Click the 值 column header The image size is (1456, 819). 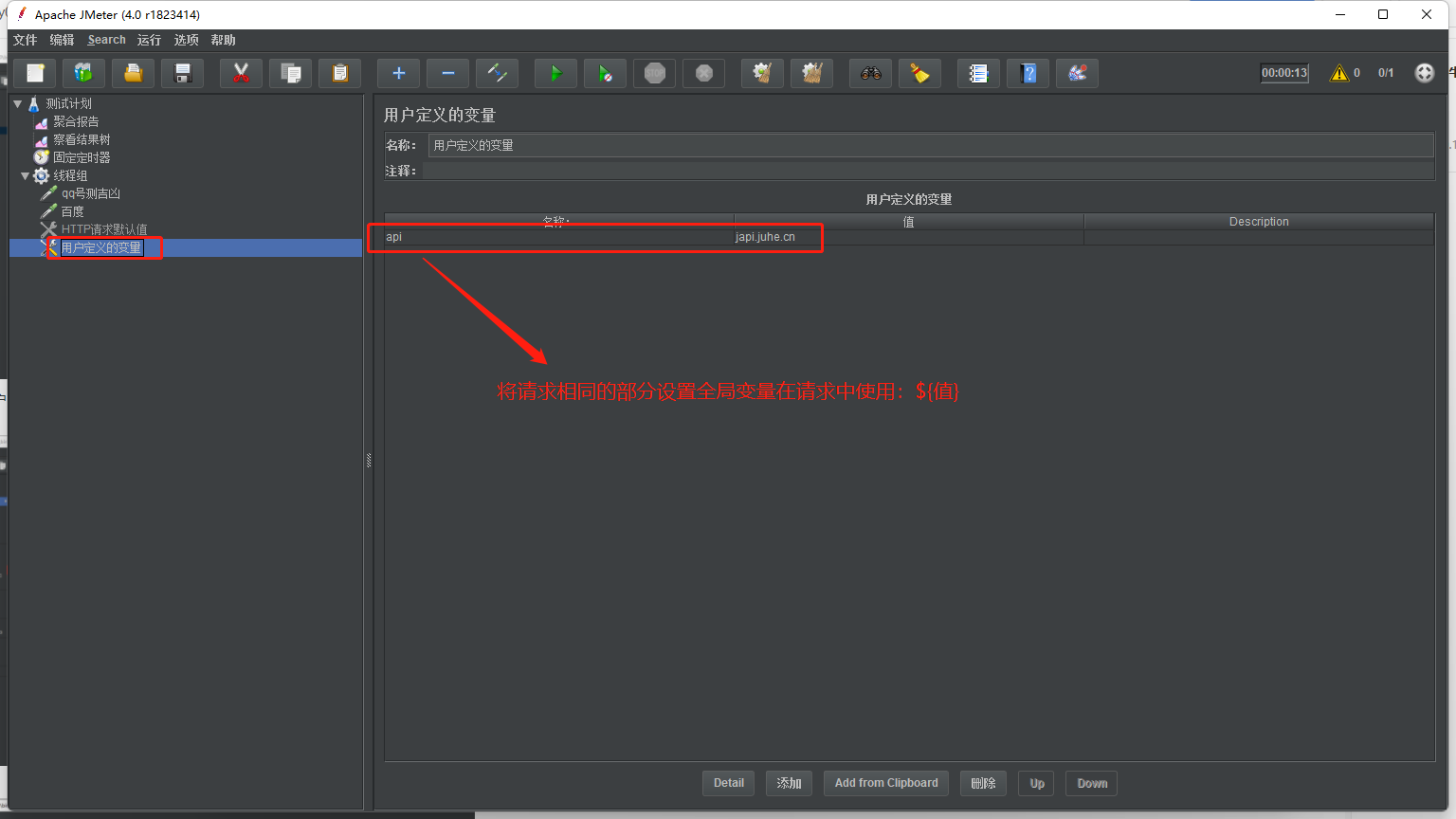click(908, 221)
